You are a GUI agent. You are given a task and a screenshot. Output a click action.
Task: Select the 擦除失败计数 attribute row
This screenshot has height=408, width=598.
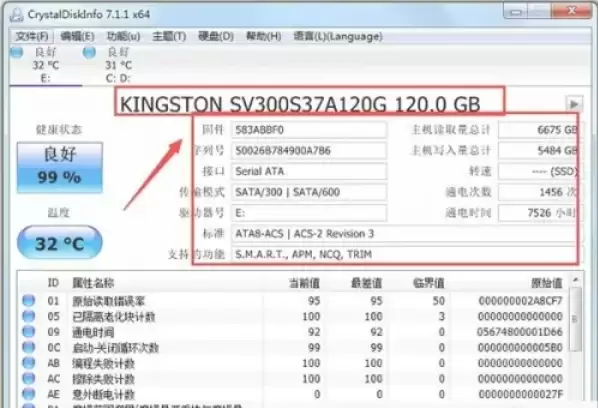point(293,379)
